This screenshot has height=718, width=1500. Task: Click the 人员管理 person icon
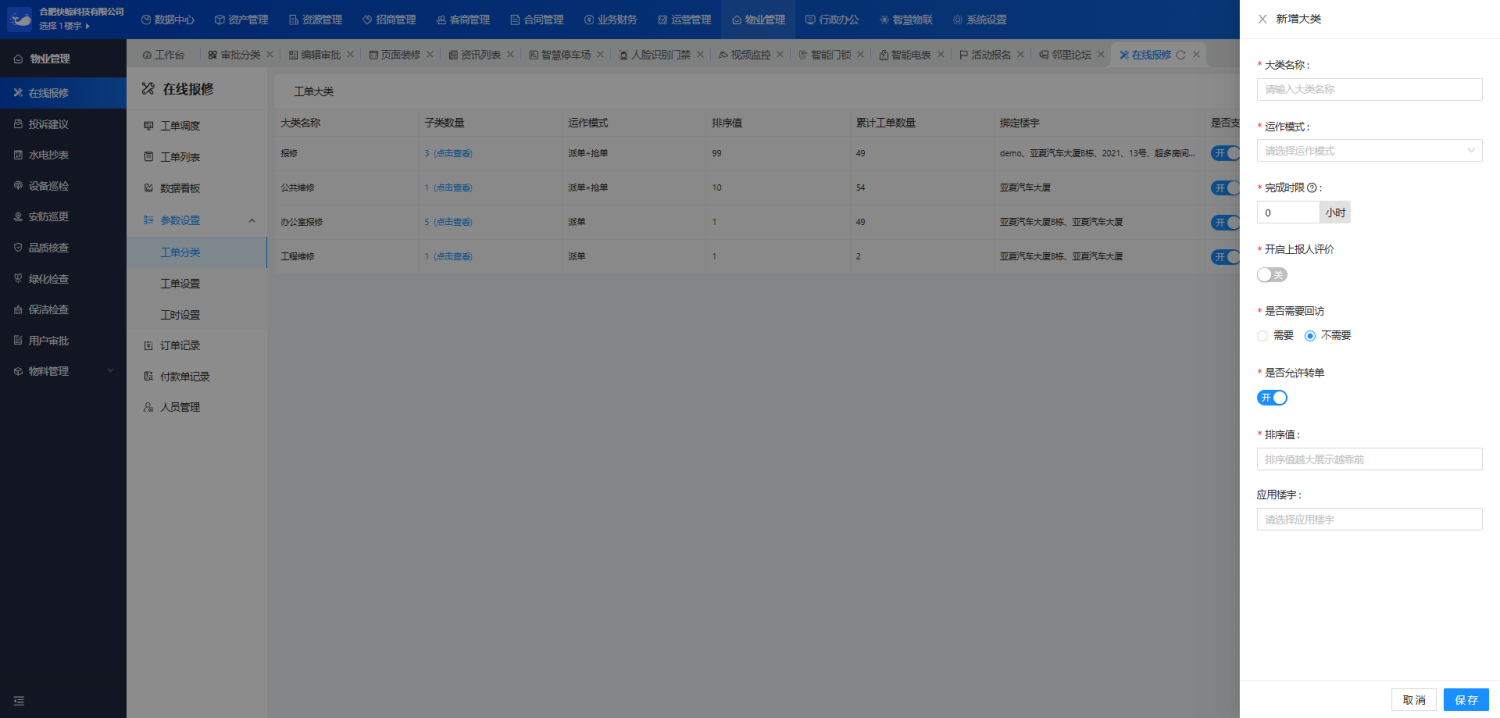point(149,407)
